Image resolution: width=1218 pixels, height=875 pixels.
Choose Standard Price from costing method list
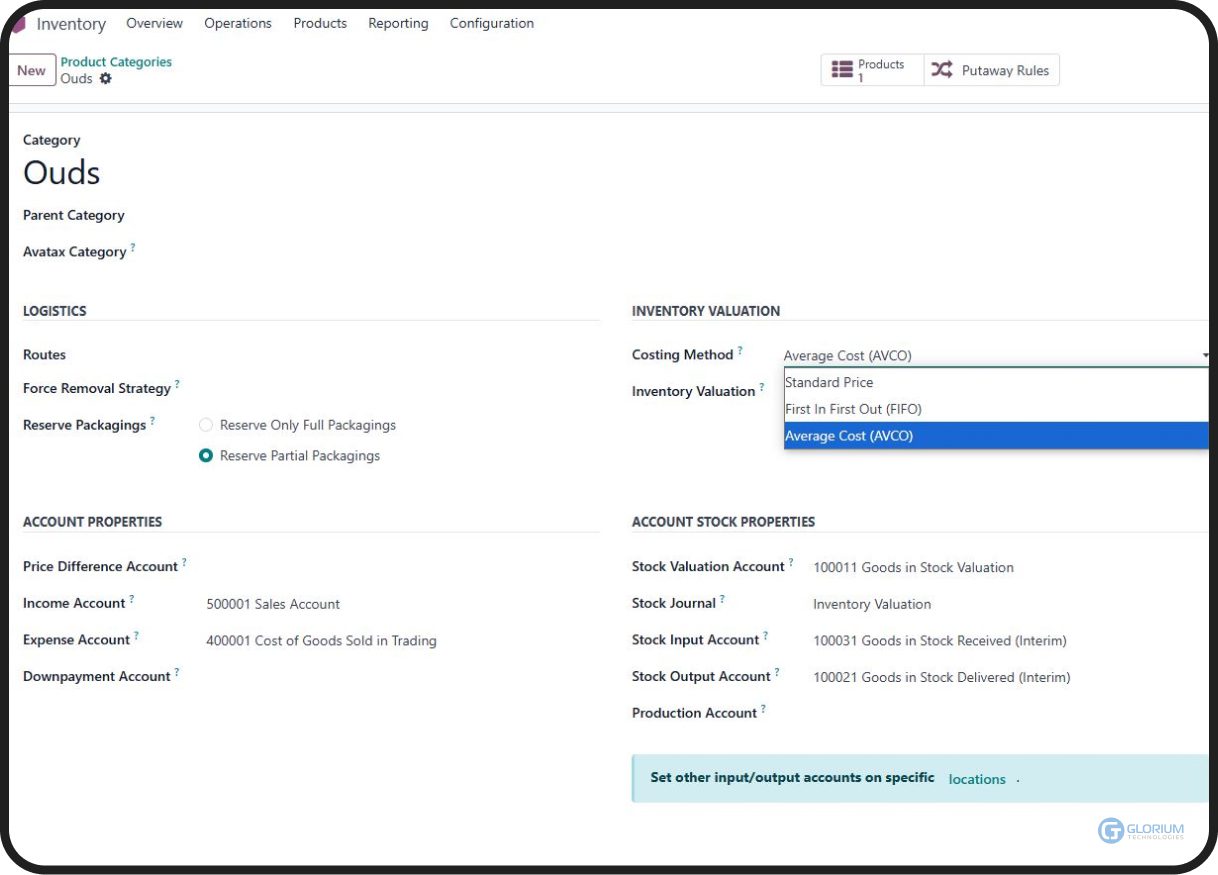click(829, 382)
